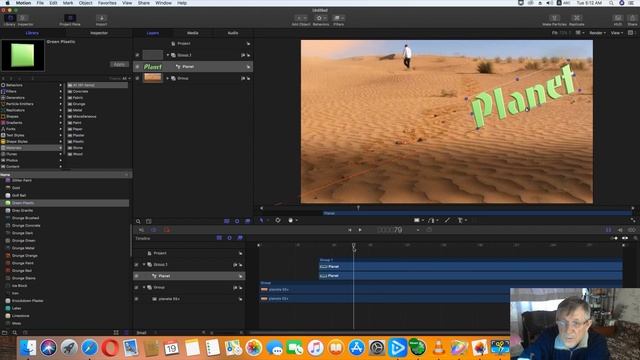Jump to the start of the project
Image resolution: width=640 pixels, height=360 pixels.
pos(350,230)
